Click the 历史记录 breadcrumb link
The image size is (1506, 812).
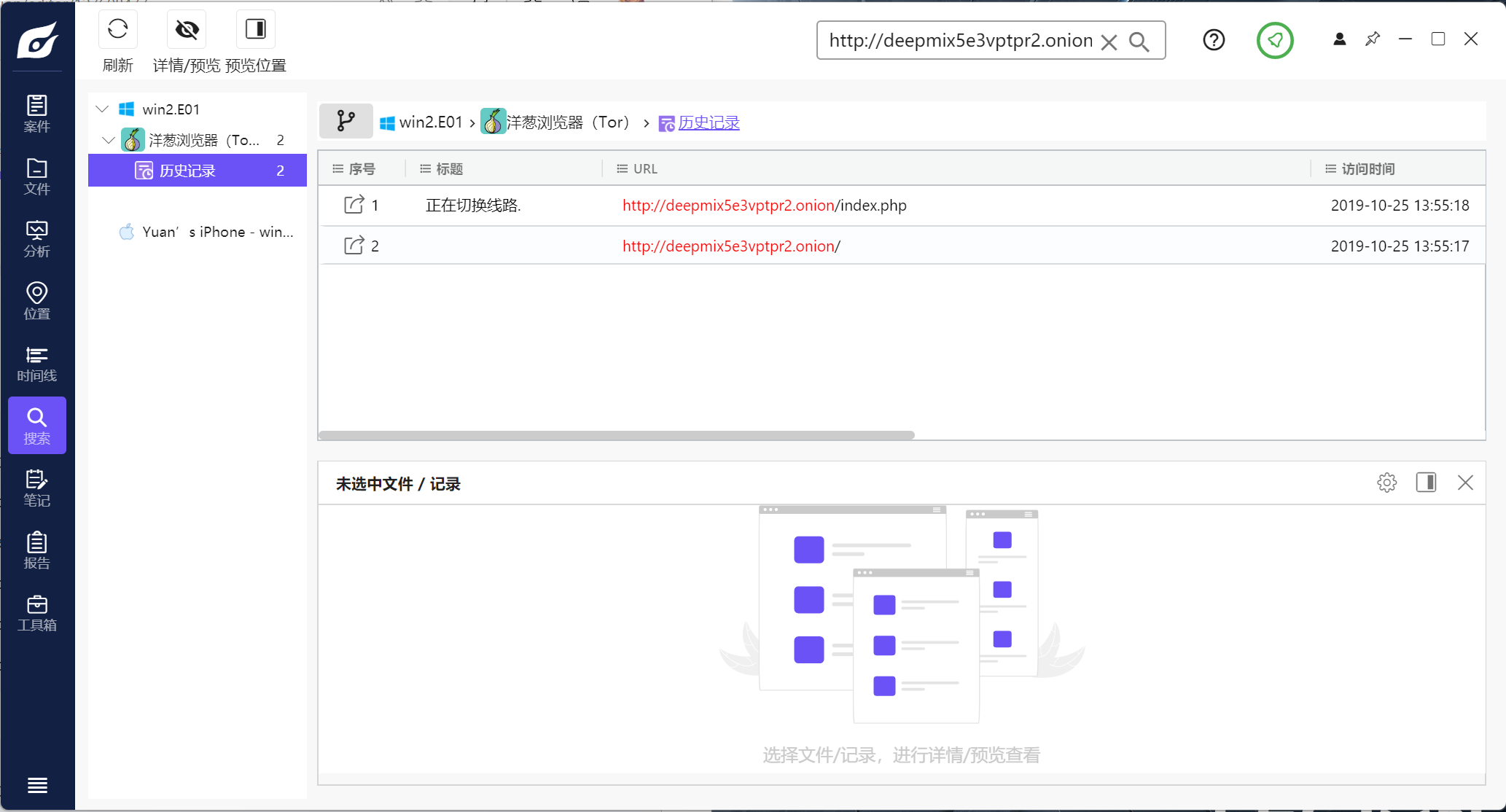click(709, 122)
